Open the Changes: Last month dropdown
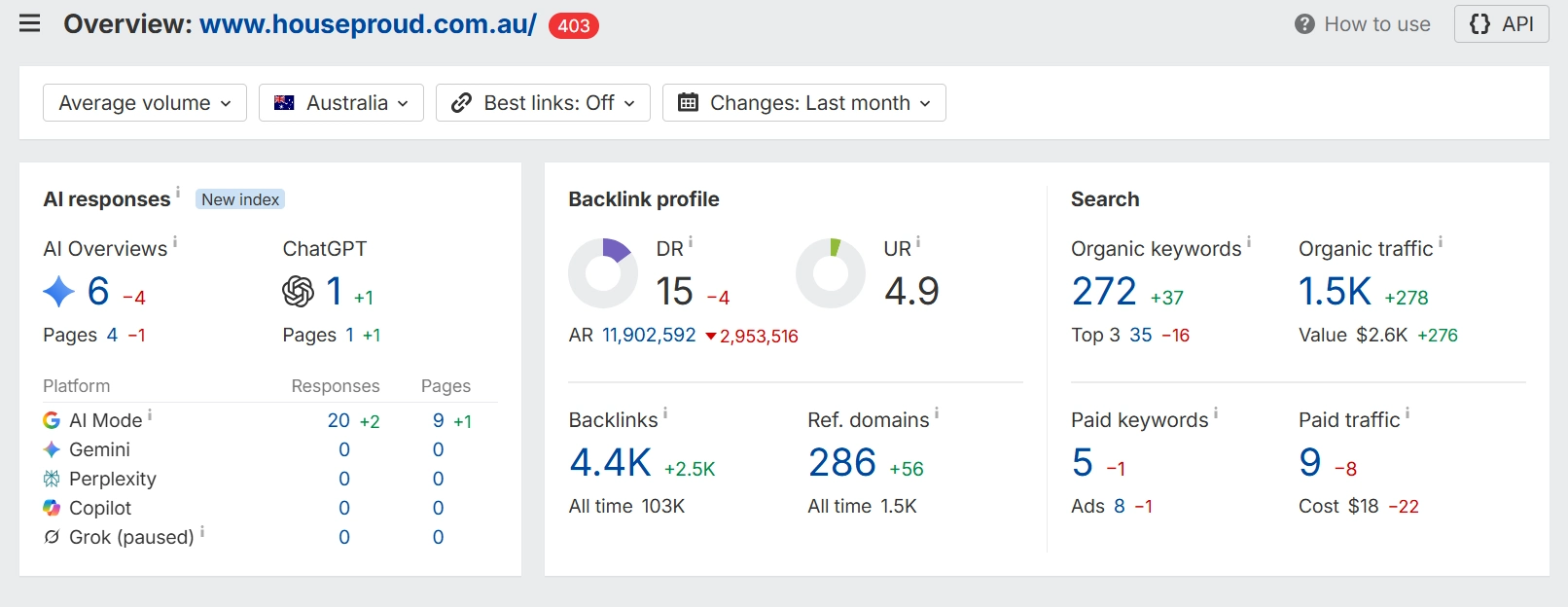Screen dimensions: 1568x607 tap(804, 103)
